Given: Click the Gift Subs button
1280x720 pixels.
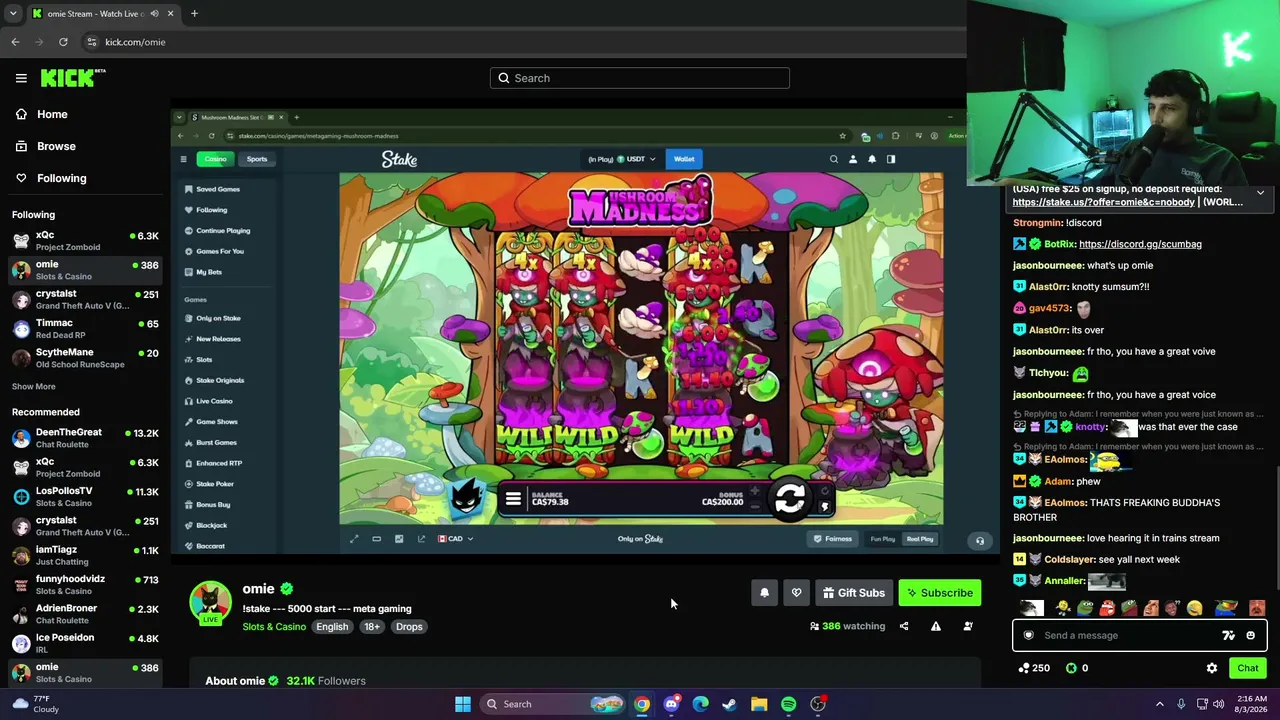Looking at the screenshot, I should pos(853,593).
